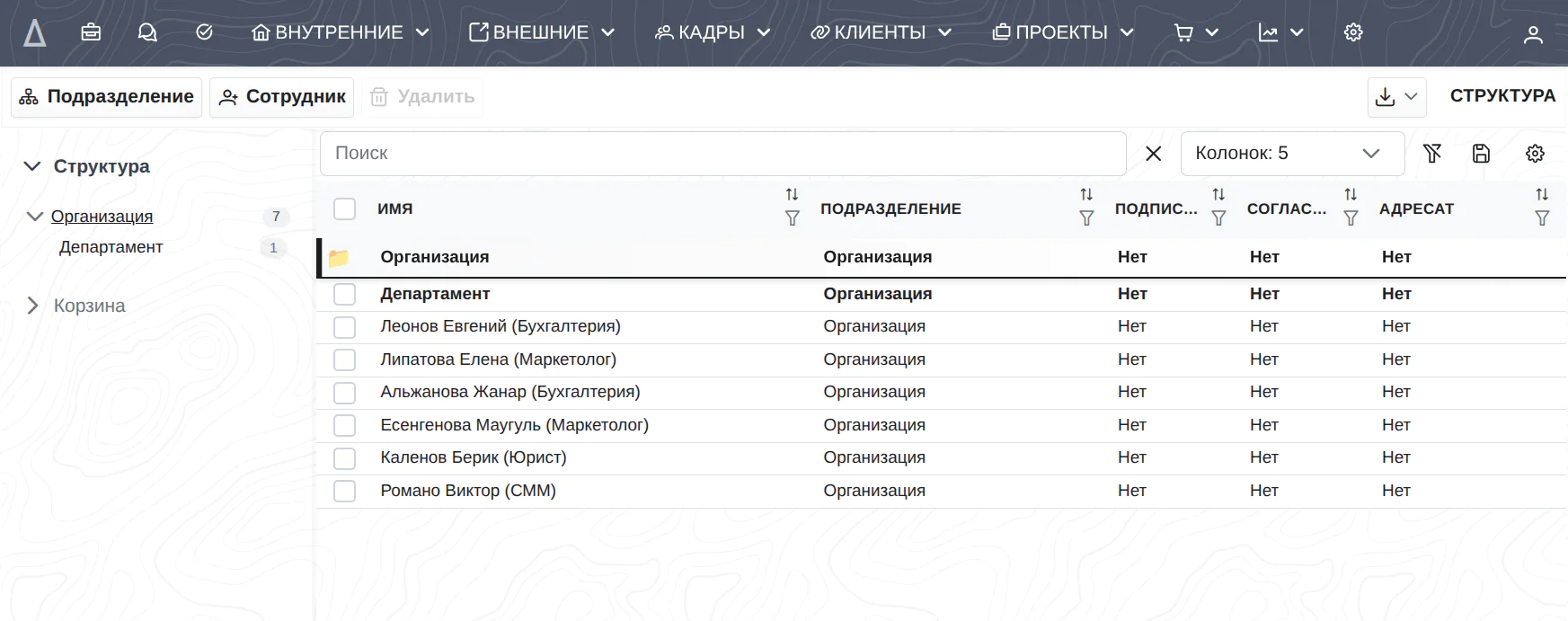The width and height of the screenshot is (1568, 621).
Task: Click the Липатова Елена (Маркетолог) name
Action: [x=499, y=359]
